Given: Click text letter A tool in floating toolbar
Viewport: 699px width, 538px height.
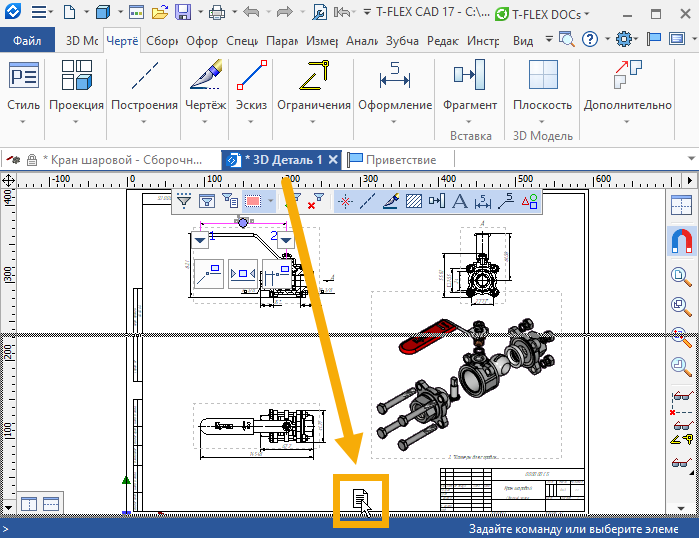Looking at the screenshot, I should click(x=460, y=201).
